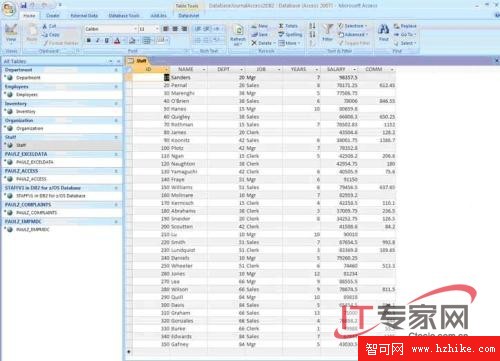Run Spelling check
Viewport: 500px width, 361px height.
pyautogui.click(x=290, y=34)
